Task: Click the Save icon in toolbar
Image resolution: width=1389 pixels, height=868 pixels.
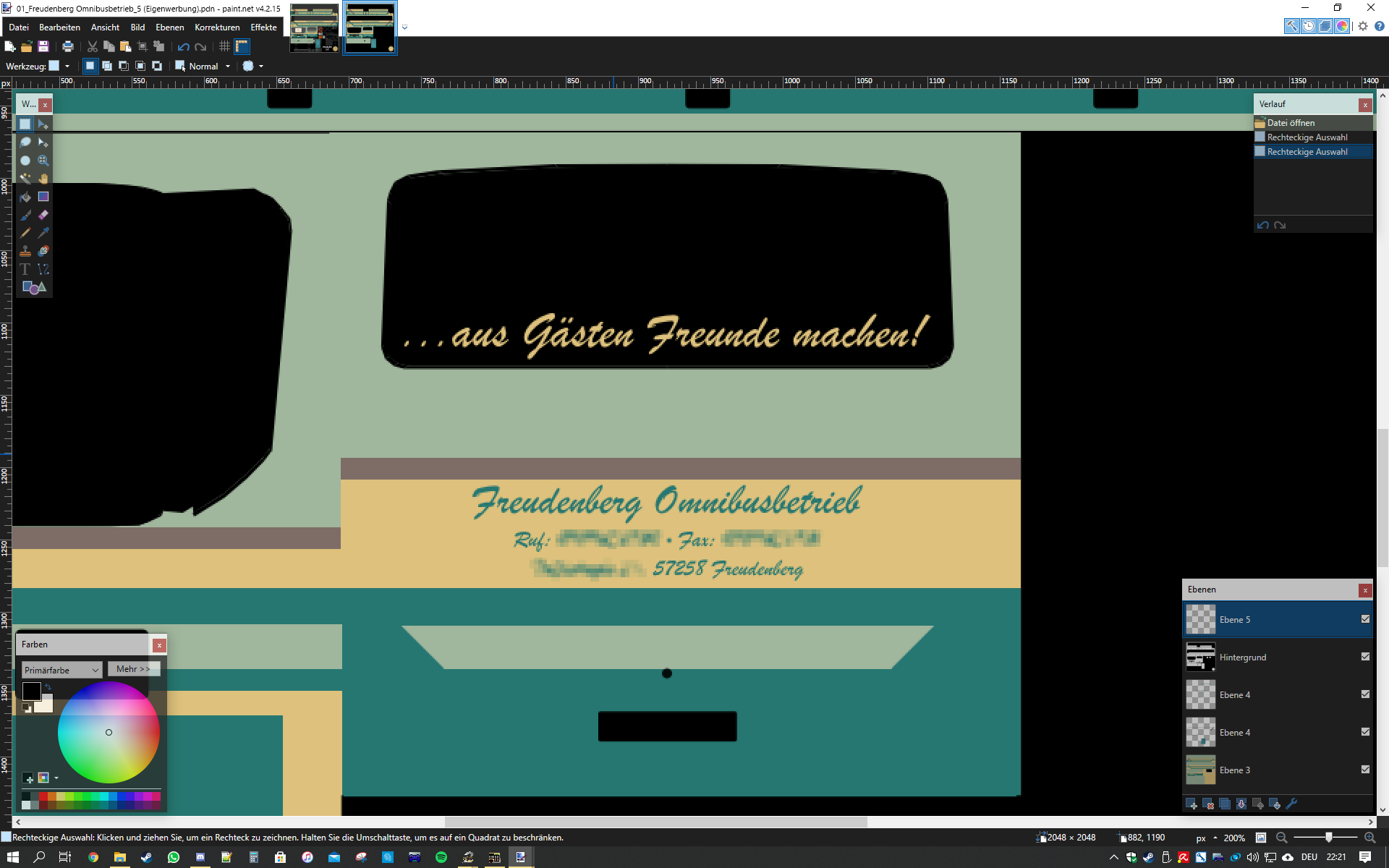Action: coord(43,46)
